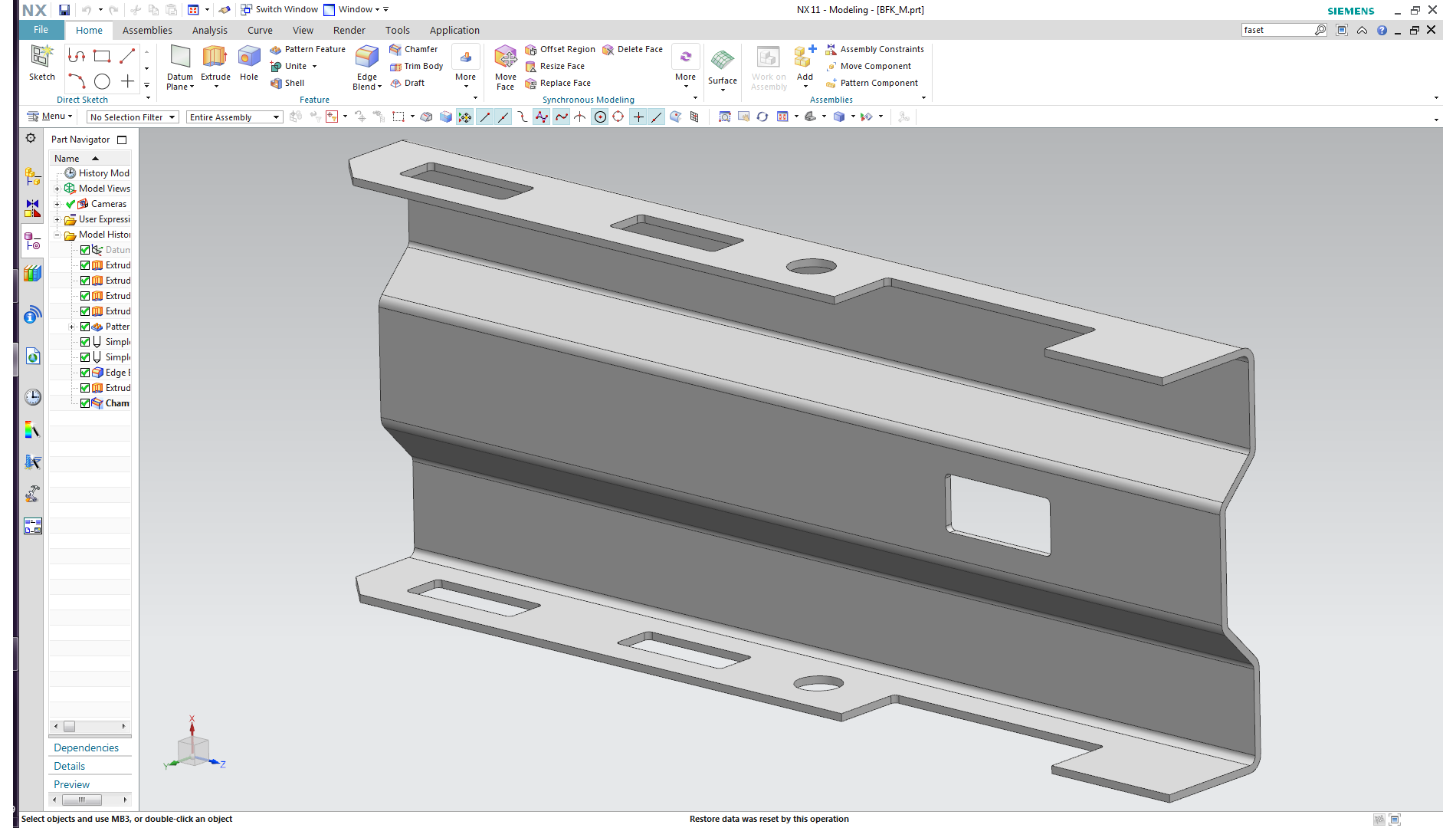Click the Offset Region tool
This screenshot has height=828, width=1456.
click(x=560, y=49)
